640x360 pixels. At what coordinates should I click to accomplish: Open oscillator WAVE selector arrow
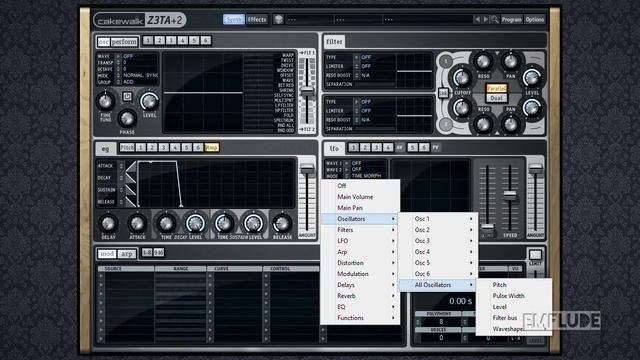118,56
